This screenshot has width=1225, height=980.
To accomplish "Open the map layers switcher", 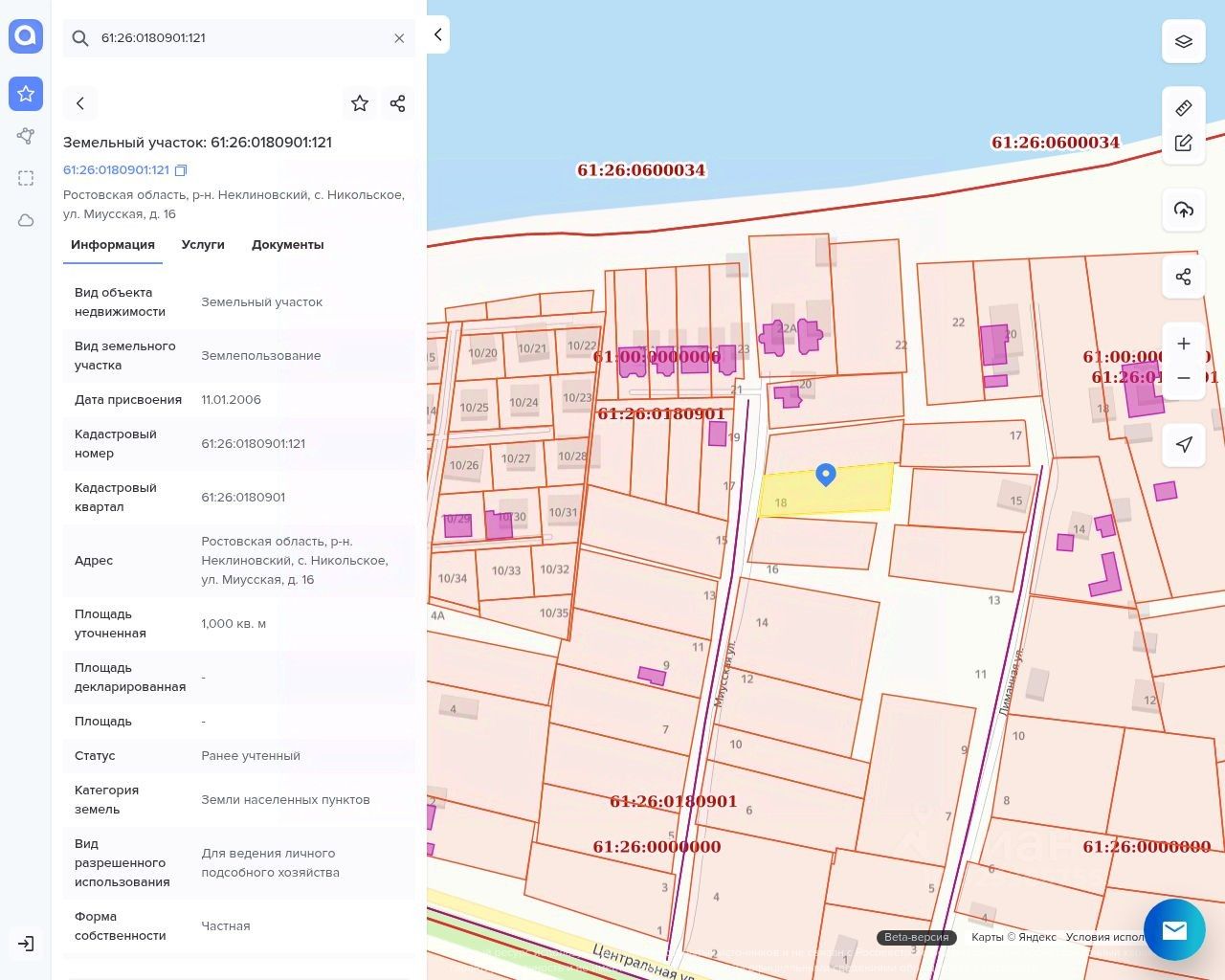I will tap(1183, 41).
